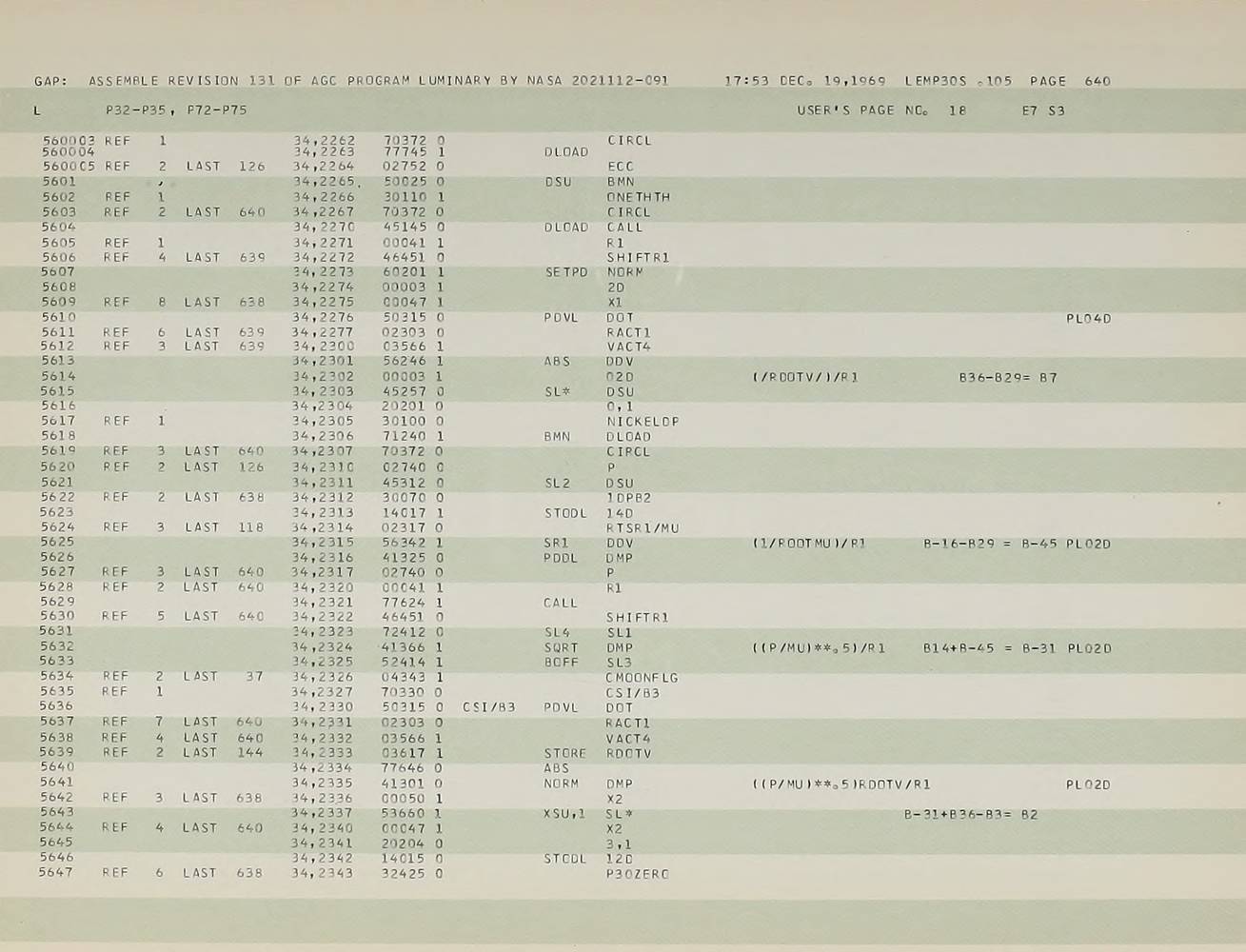Select address "34,2263"
Screen dimensions: 1246x952
point(325,151)
